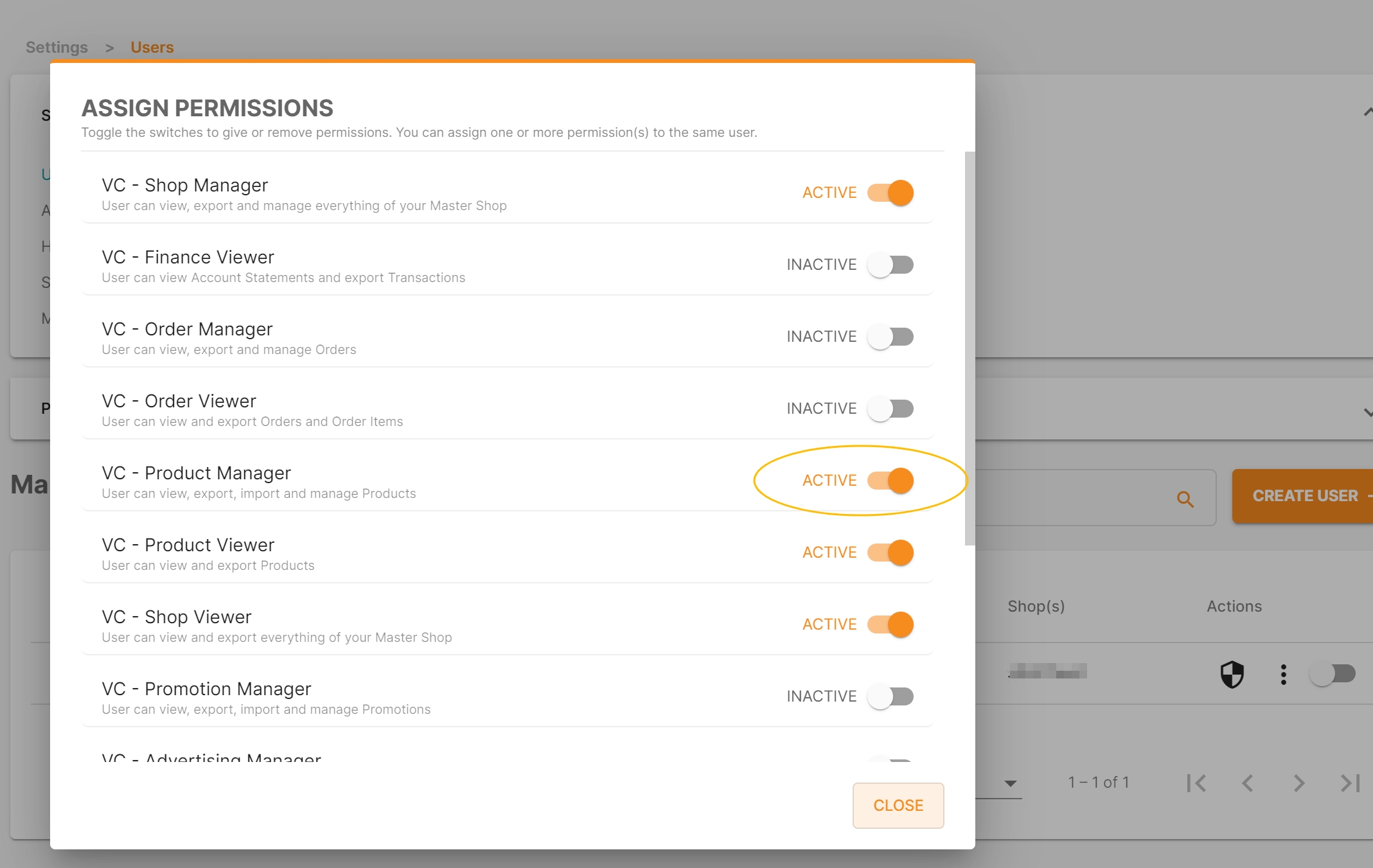Open the shield permissions icon
The height and width of the screenshot is (868, 1373).
click(x=1232, y=674)
